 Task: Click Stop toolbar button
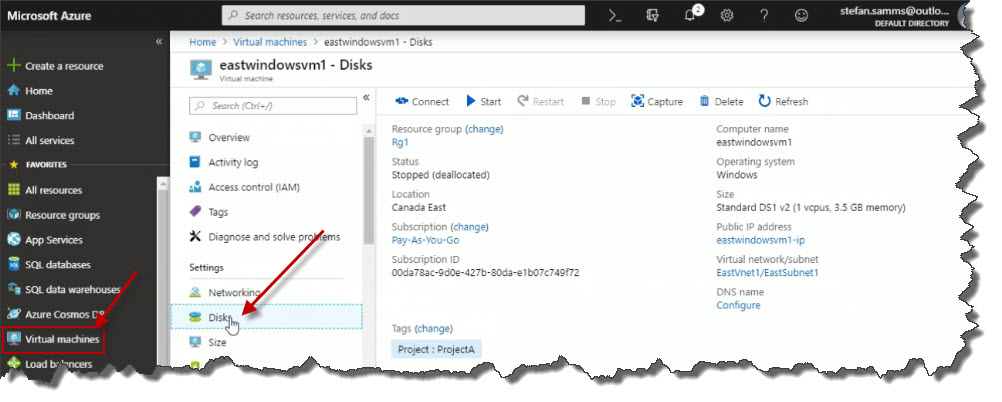coord(598,102)
